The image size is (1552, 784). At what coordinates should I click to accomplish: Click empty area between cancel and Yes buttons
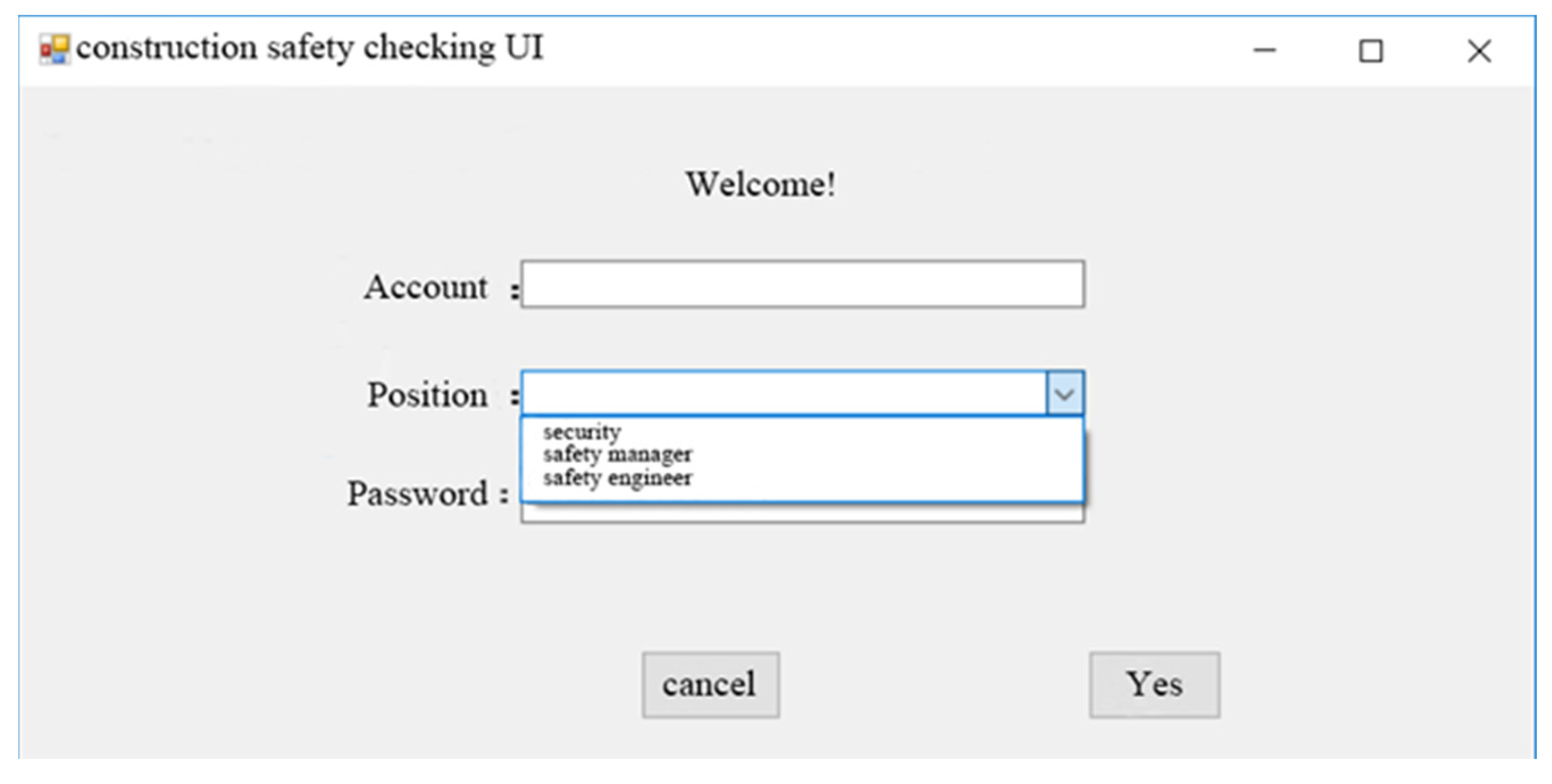(934, 685)
